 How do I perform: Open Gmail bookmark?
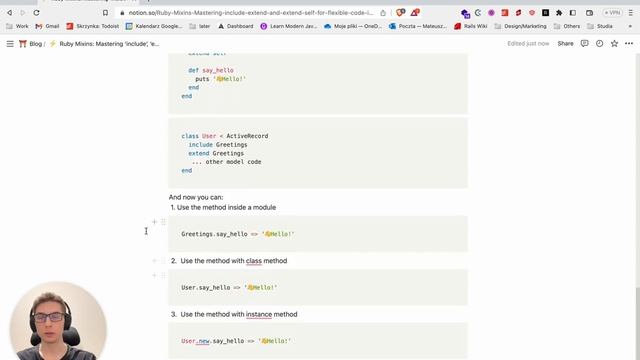tap(47, 26)
